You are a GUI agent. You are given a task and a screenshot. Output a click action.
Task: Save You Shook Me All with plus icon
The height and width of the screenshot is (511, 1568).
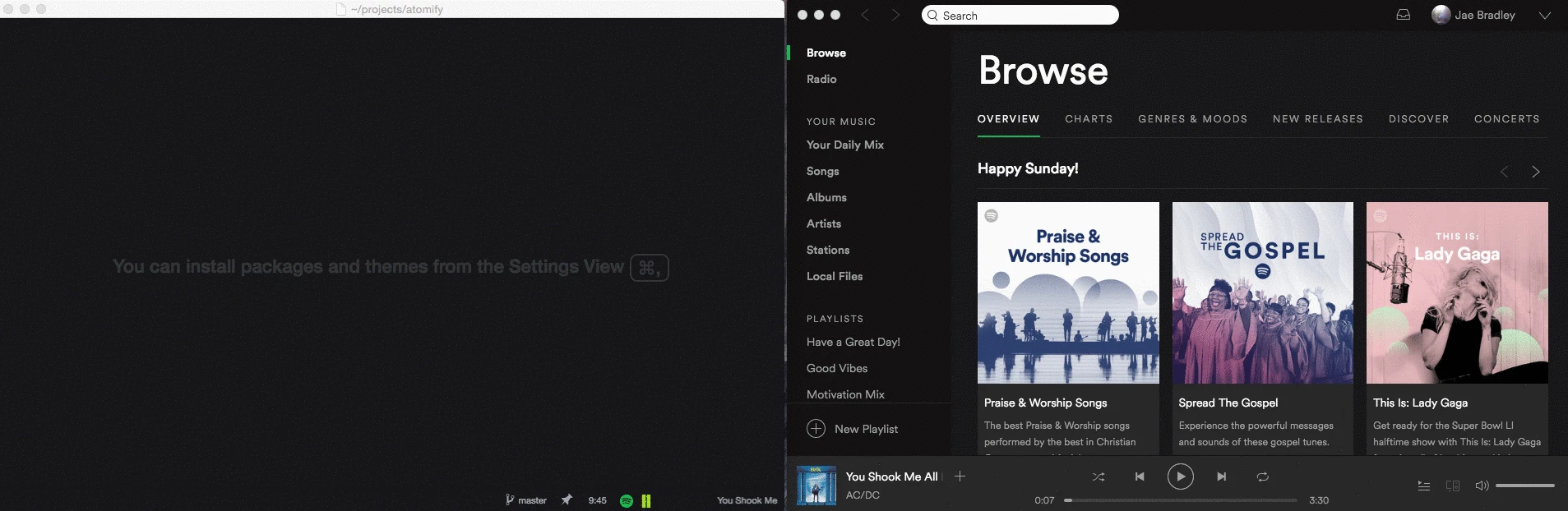[x=960, y=476]
